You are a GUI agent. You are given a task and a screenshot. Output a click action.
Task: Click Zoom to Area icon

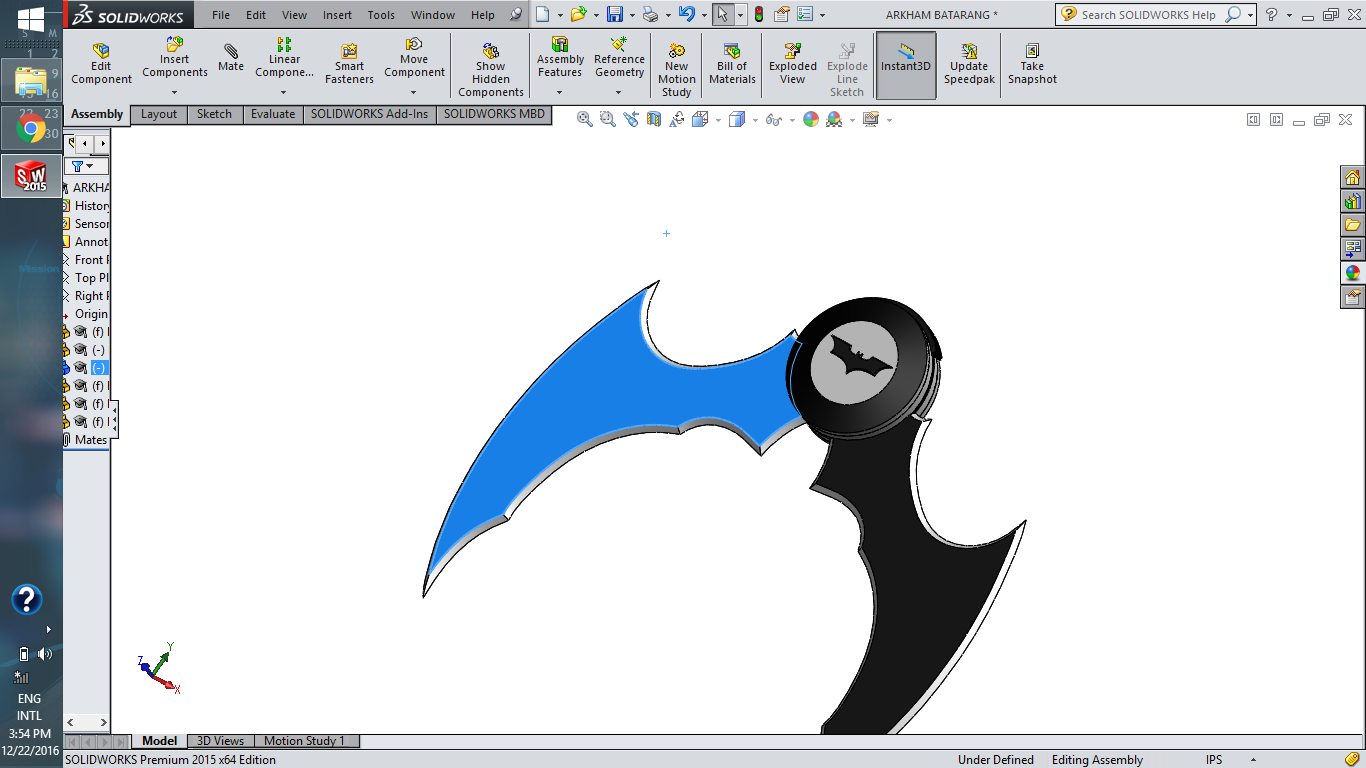tap(607, 119)
